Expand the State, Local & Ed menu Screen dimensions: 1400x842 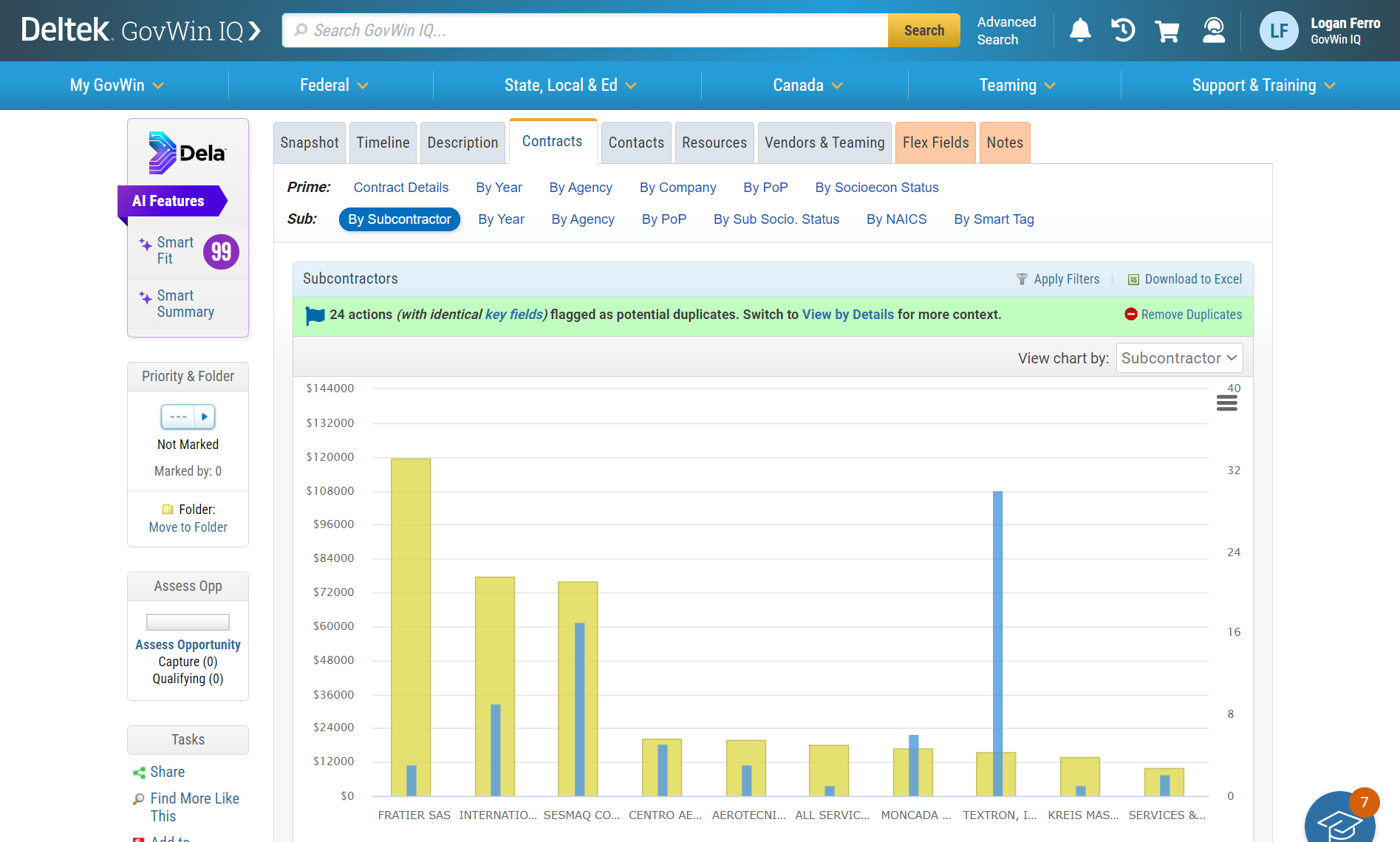[570, 86]
